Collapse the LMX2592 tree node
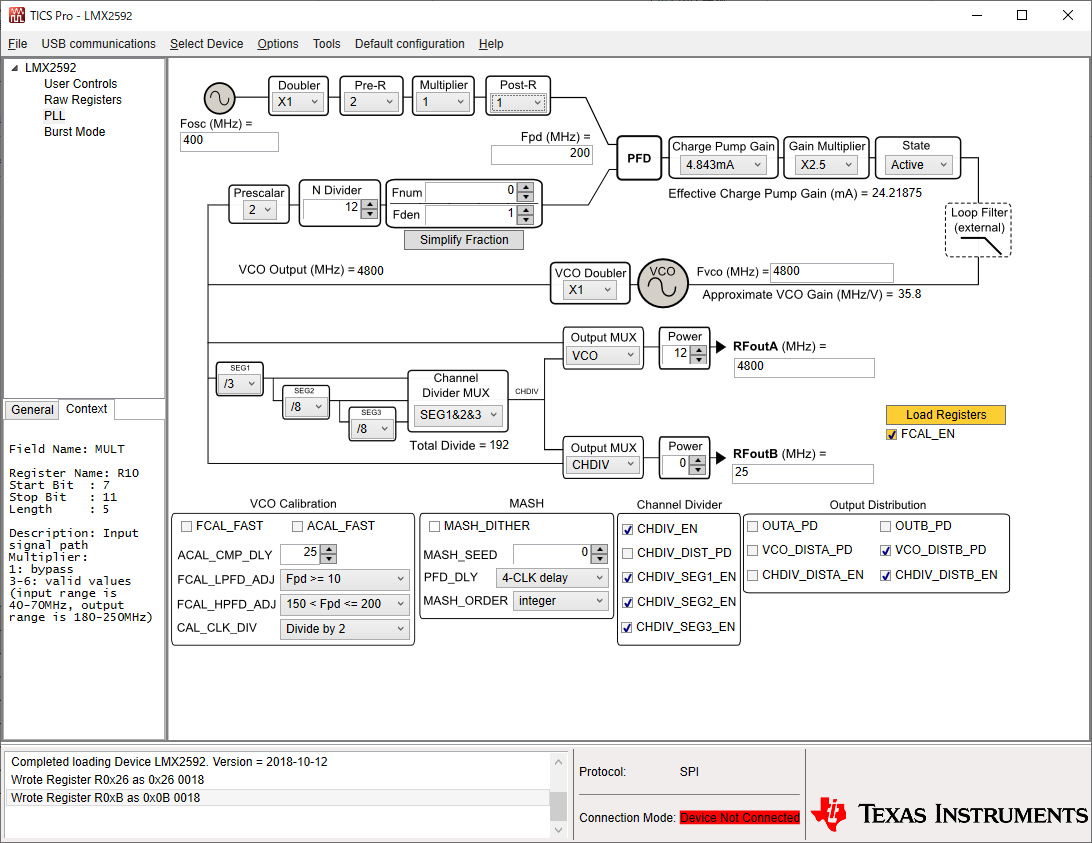Viewport: 1092px width, 843px height. [x=15, y=68]
